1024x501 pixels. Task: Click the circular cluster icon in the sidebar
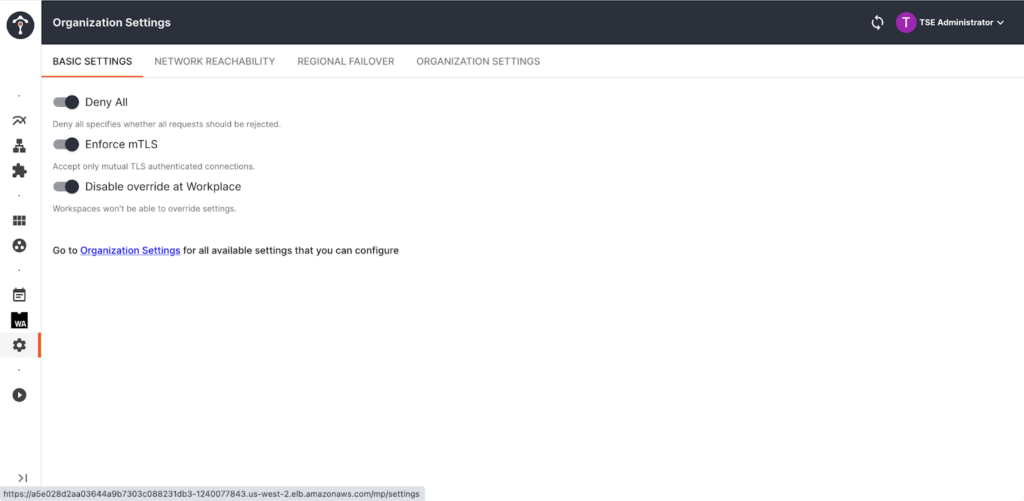tap(19, 245)
